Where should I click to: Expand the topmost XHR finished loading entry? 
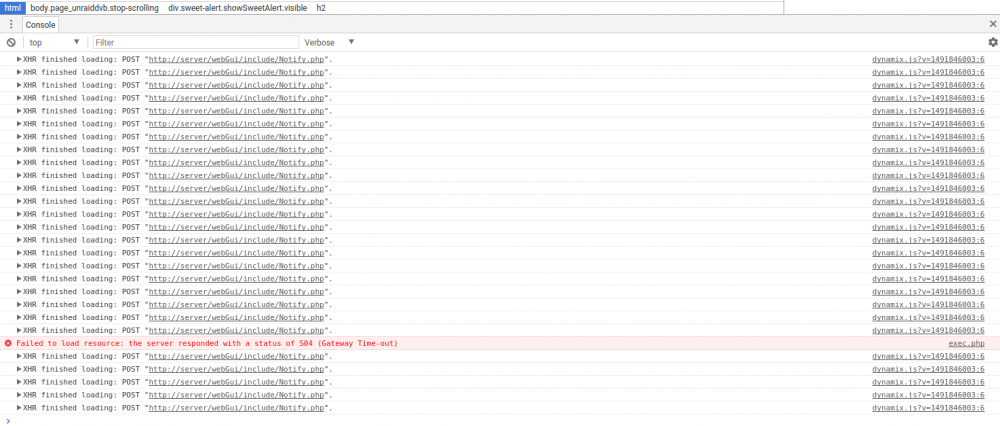coord(19,59)
